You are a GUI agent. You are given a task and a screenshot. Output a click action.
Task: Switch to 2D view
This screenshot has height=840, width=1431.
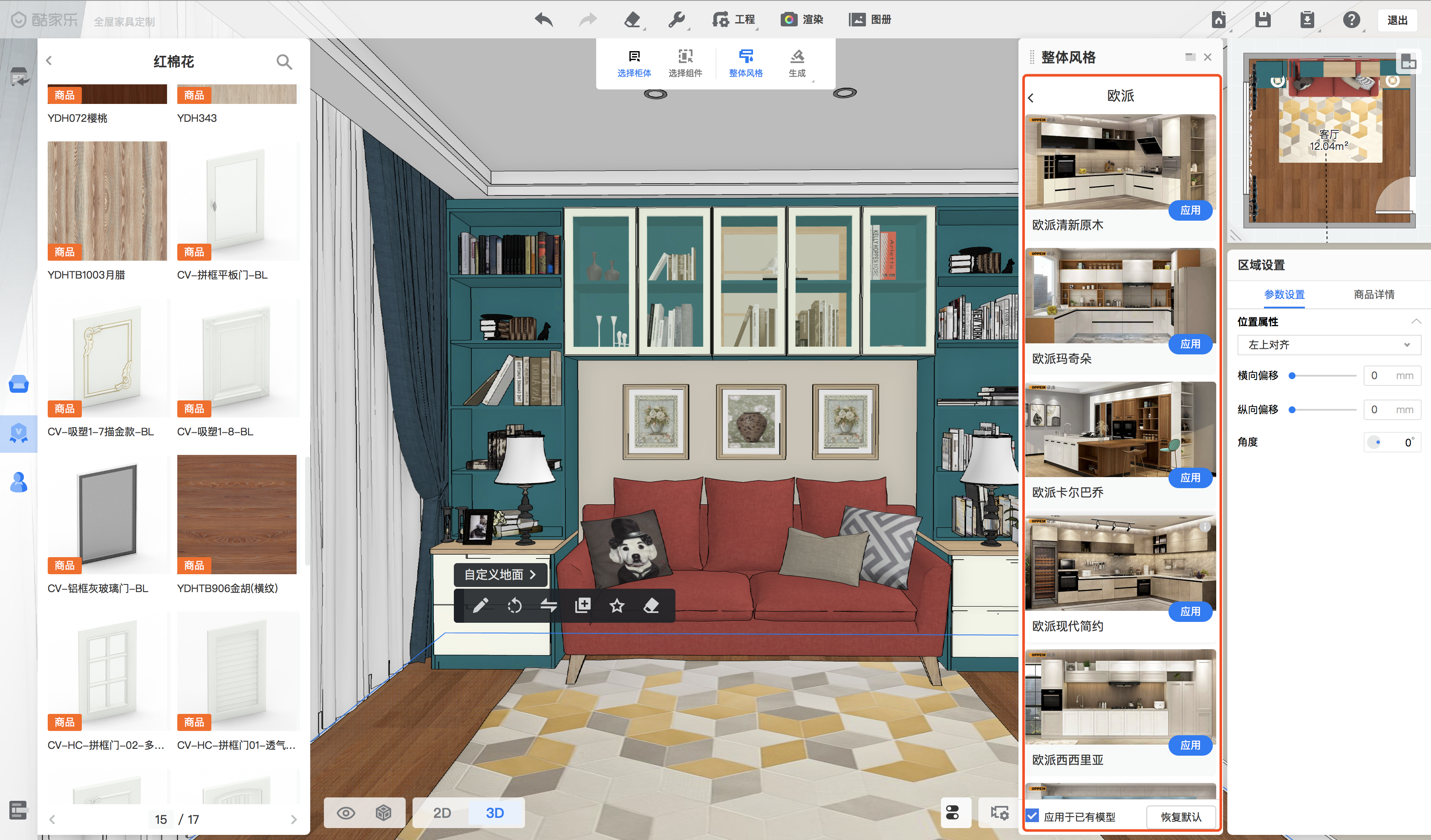(x=441, y=813)
